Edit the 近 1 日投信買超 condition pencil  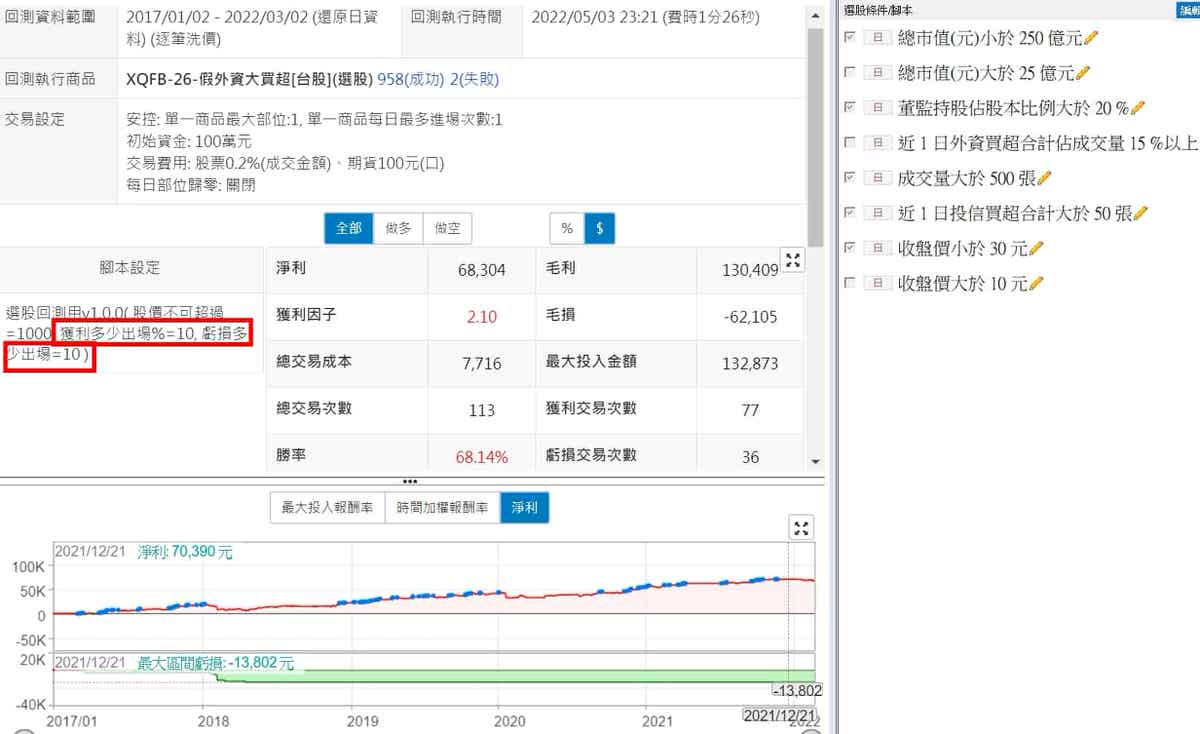pos(1140,213)
